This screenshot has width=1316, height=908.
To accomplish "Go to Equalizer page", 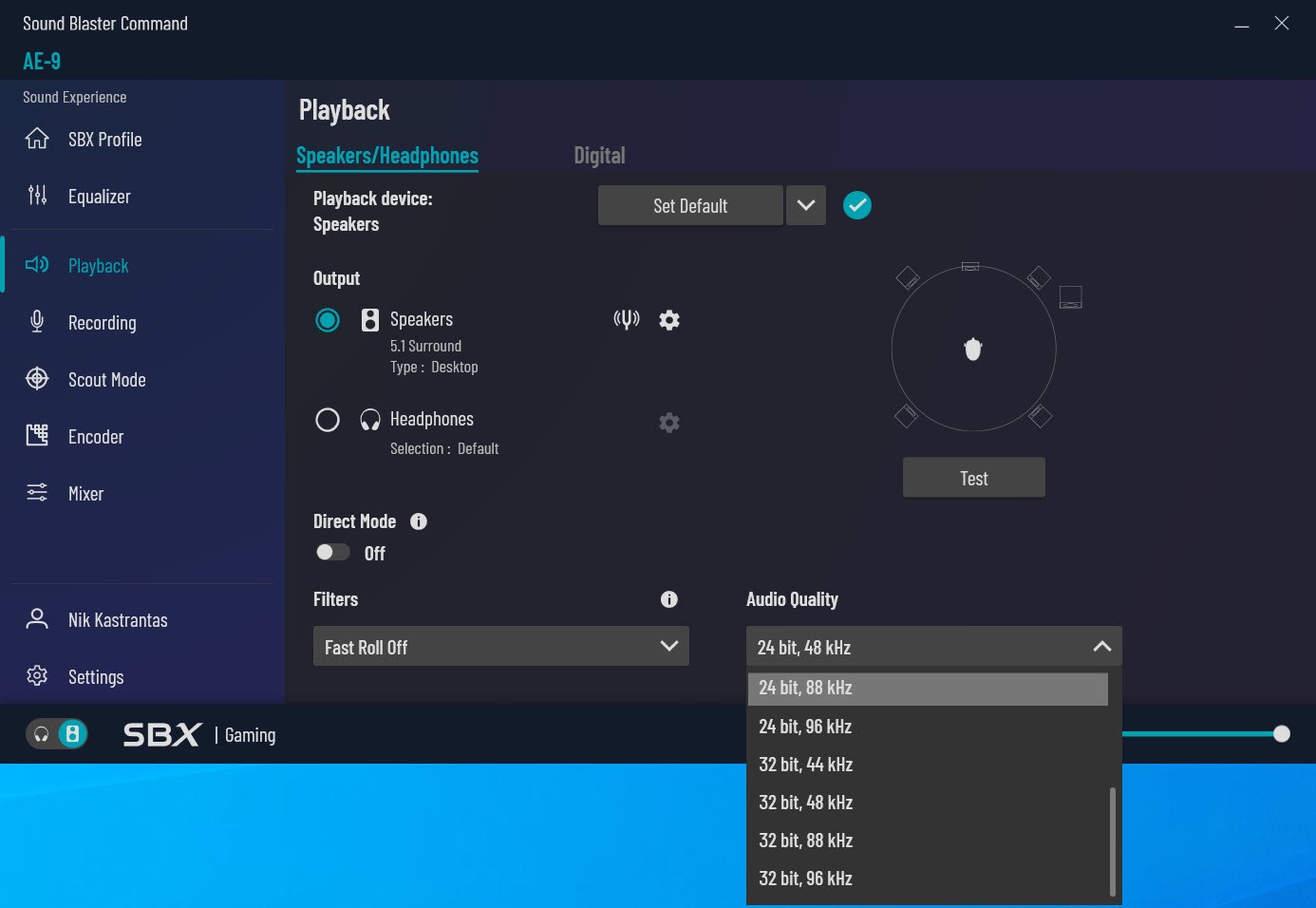I will (x=100, y=197).
